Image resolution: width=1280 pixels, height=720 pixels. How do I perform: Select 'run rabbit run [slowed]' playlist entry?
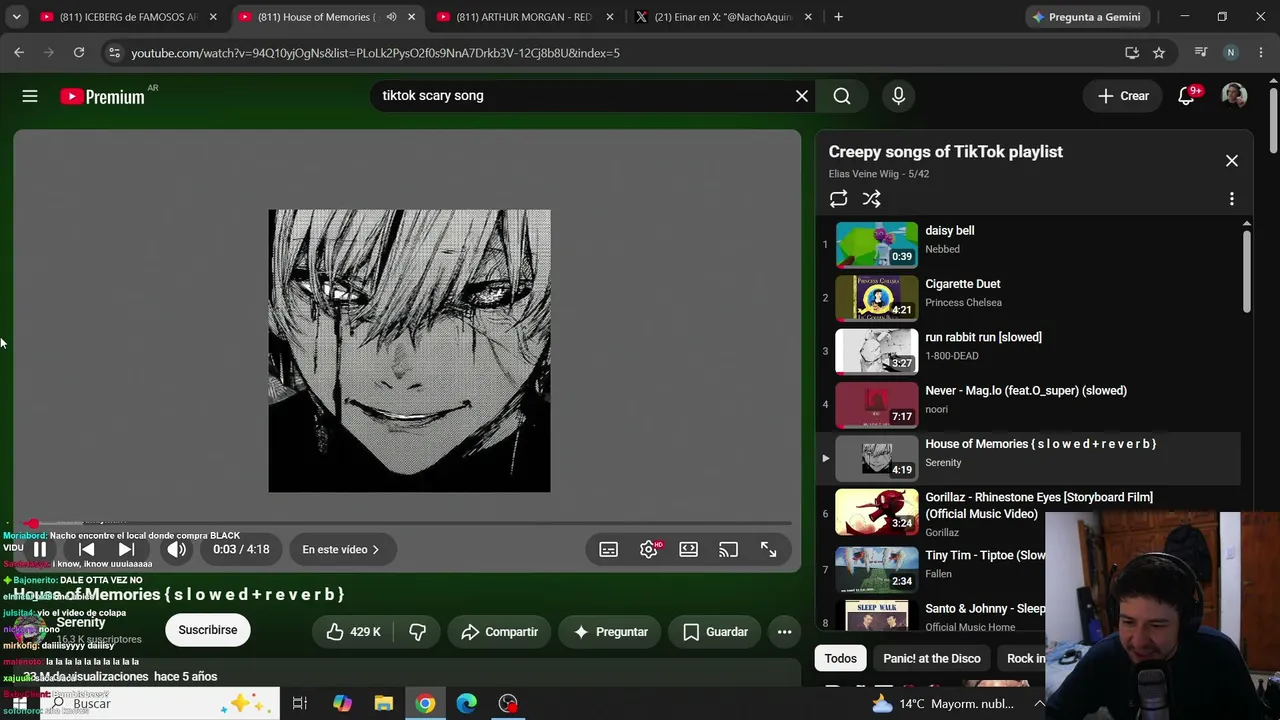pos(1030,351)
